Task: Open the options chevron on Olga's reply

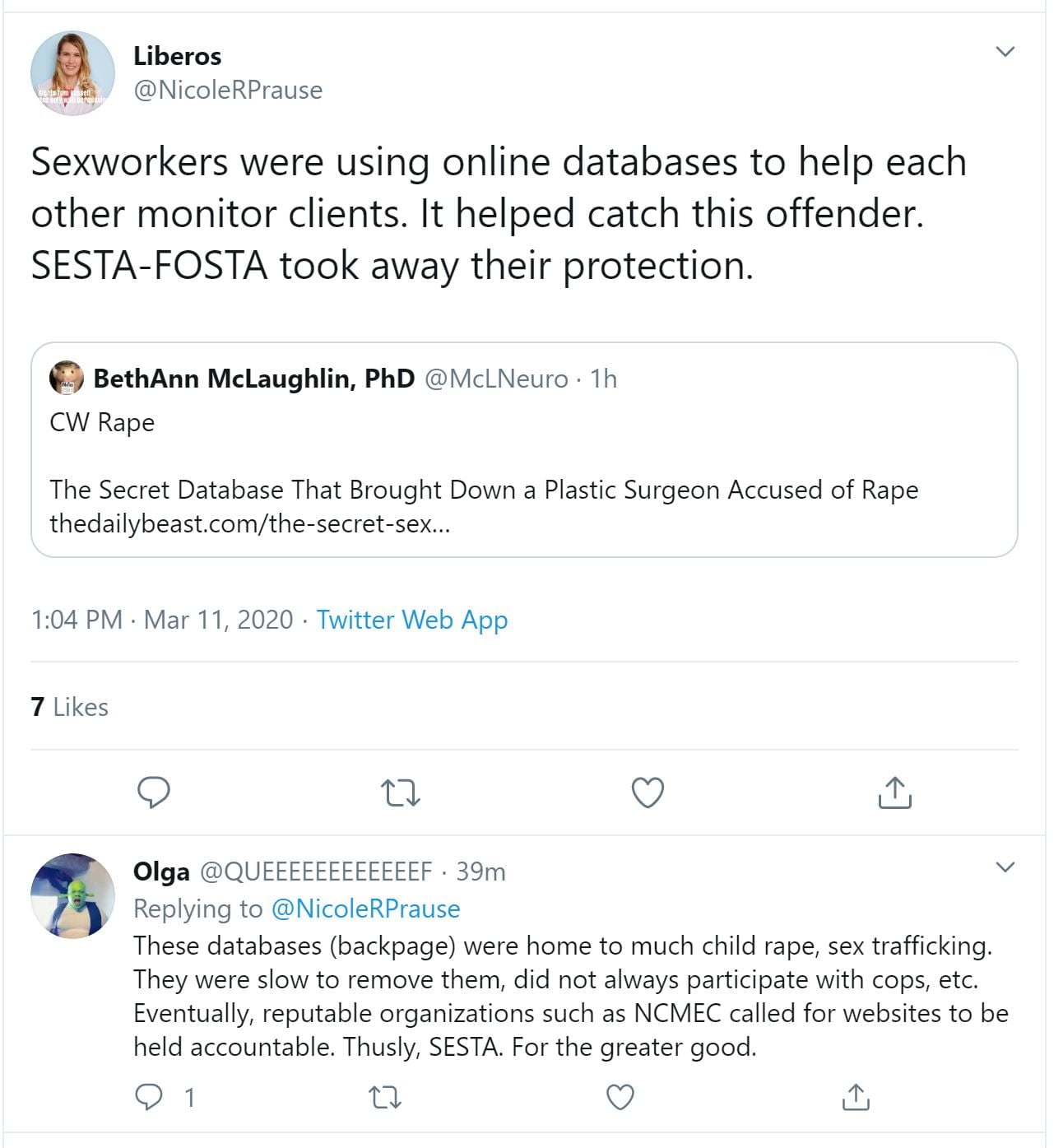Action: pos(1005,867)
